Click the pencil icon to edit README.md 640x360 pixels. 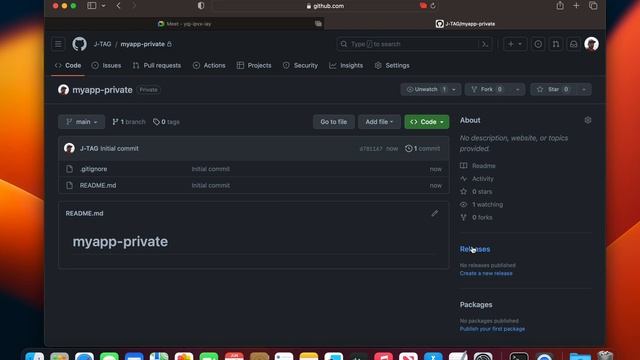[x=435, y=213]
